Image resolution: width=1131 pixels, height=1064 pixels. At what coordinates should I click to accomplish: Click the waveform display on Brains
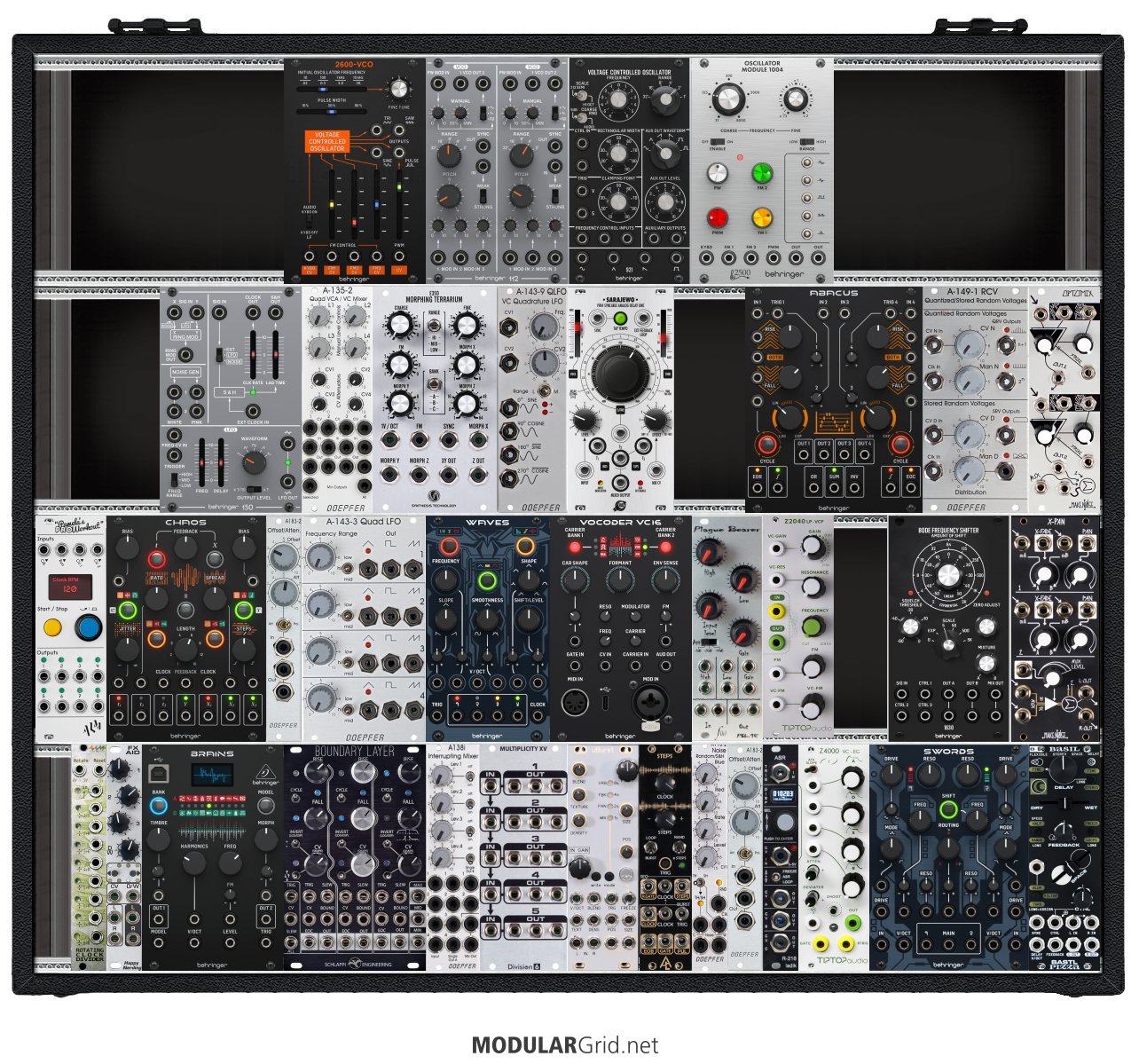pyautogui.click(x=213, y=776)
